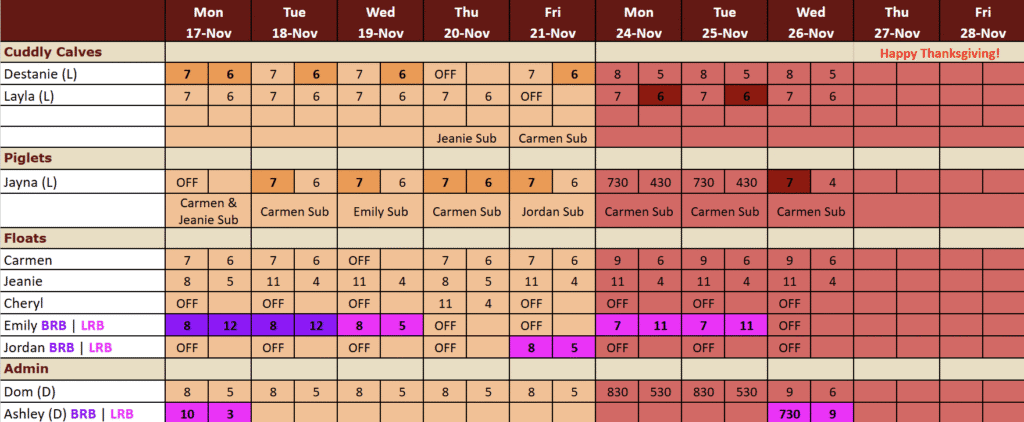Select the Thu 27-Nov column header
Image resolution: width=1024 pixels, height=422 pixels.
897,22
